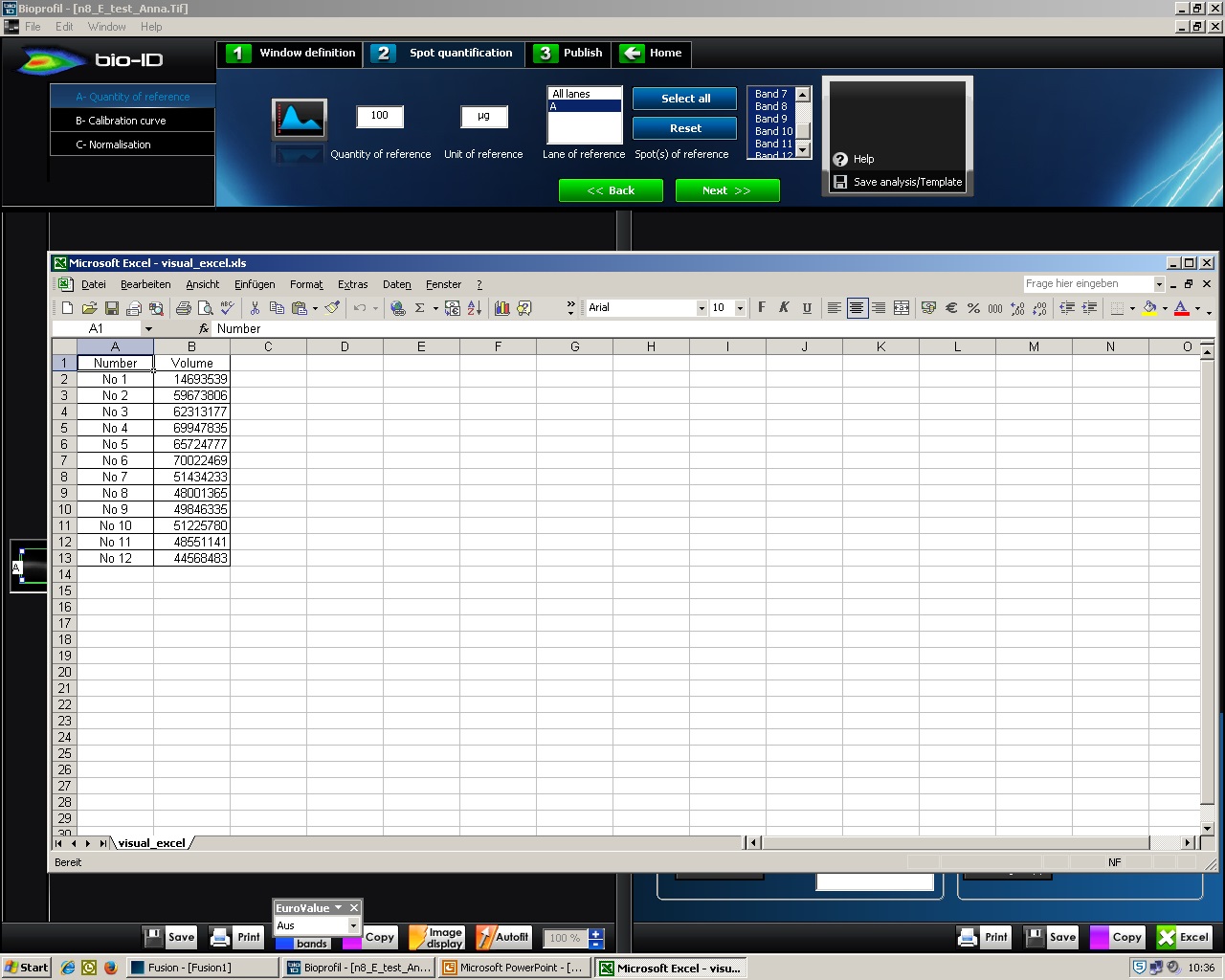Screen dimensions: 1225x980
Task: Open the Chart Wizard icon
Action: (x=501, y=308)
